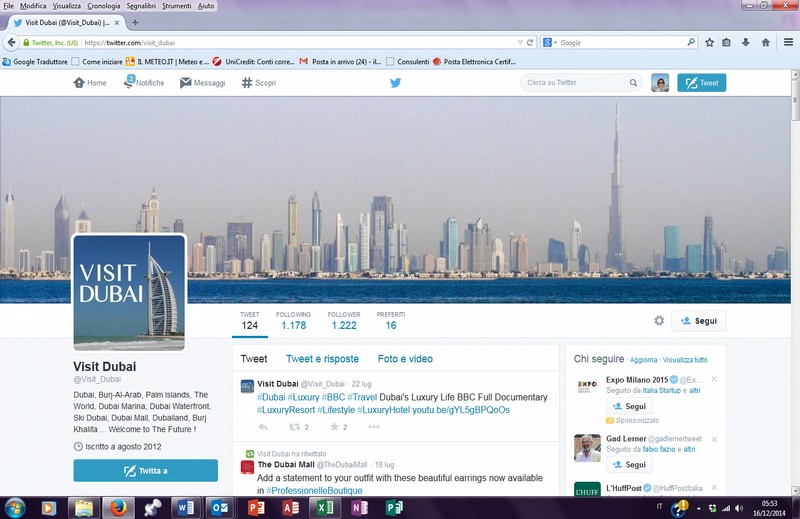Click the reply arrow under Visit Dubai tweet

263,427
